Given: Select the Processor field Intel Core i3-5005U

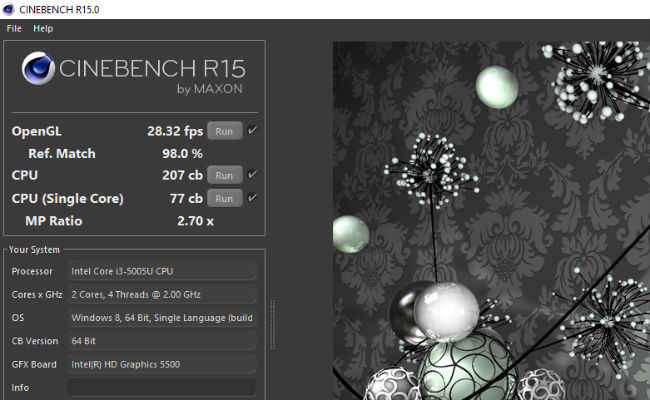Looking at the screenshot, I should tap(162, 272).
